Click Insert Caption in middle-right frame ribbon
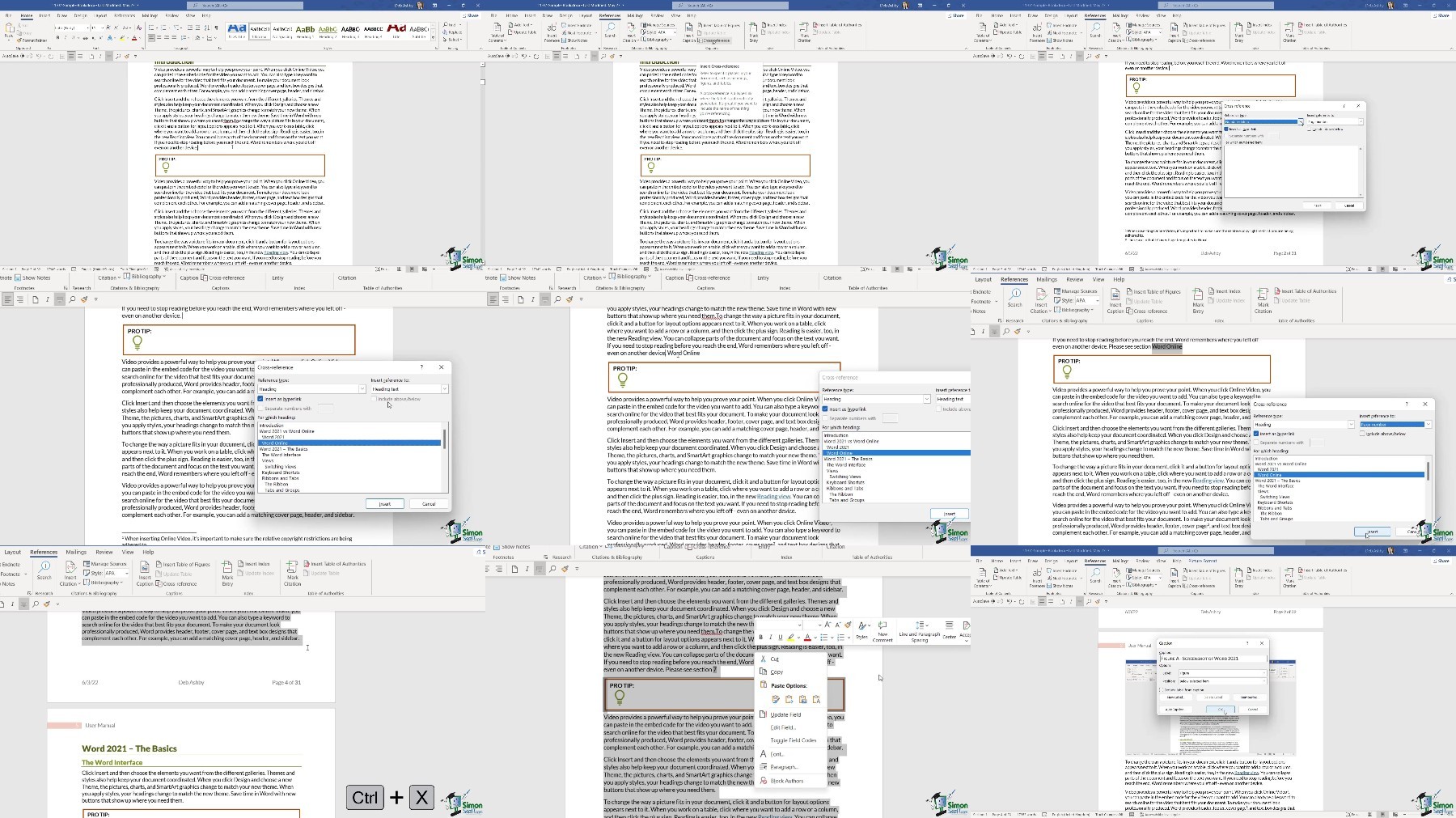1456x818 pixels. tap(1115, 301)
